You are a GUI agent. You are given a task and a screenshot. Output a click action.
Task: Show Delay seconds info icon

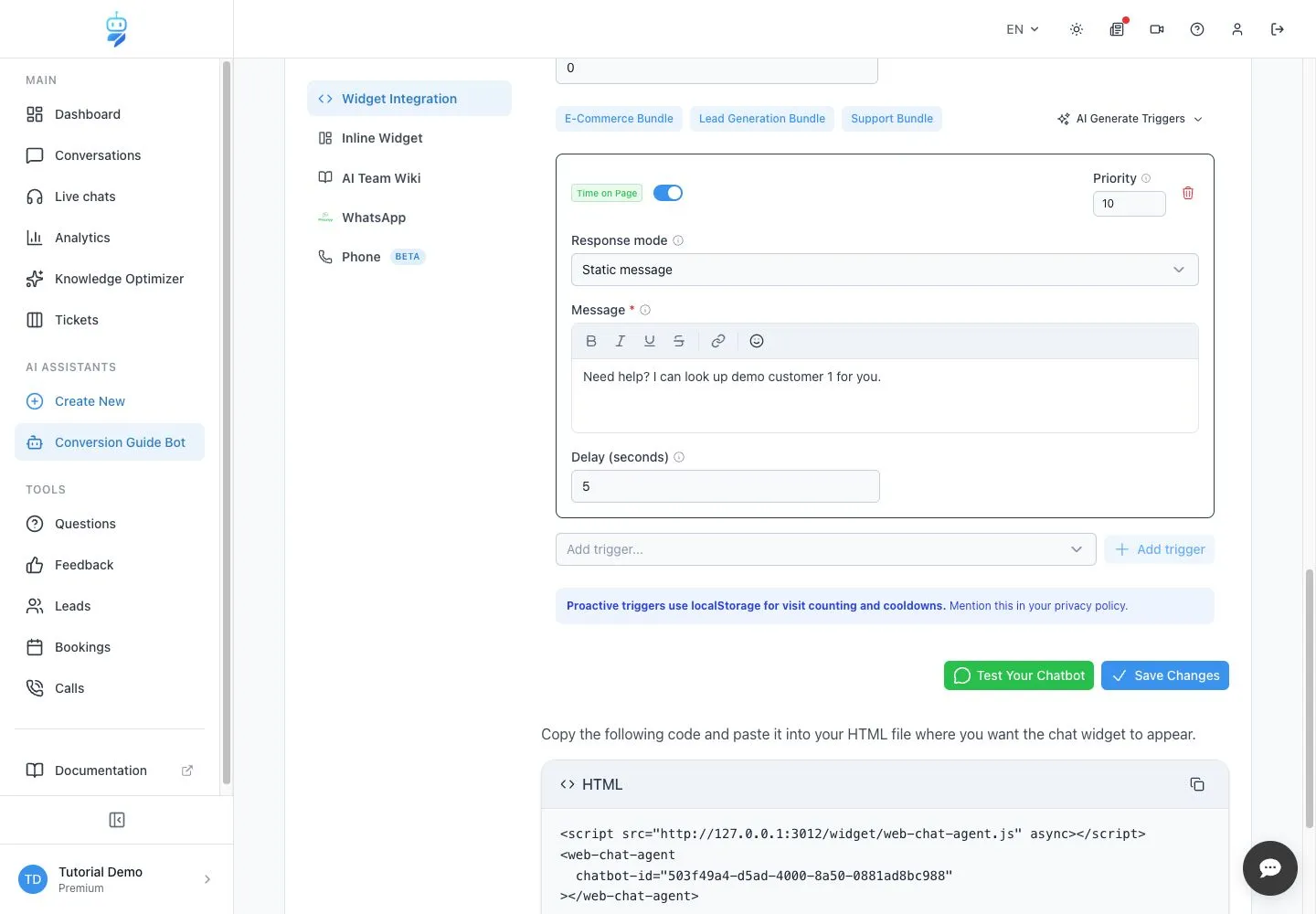[679, 457]
